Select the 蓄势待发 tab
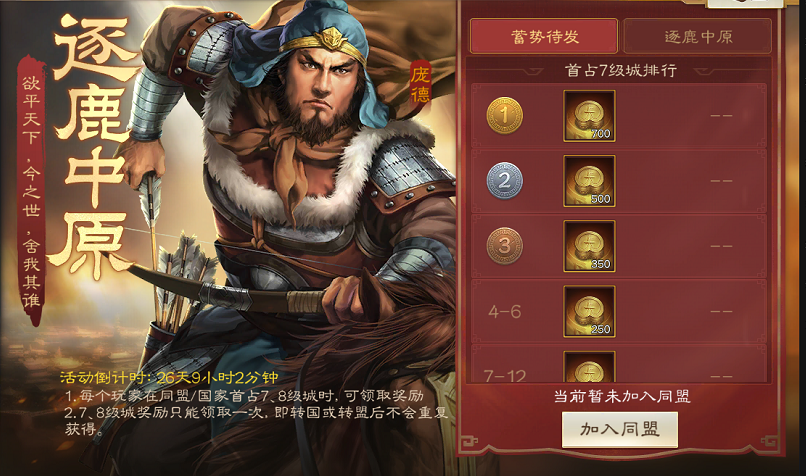 pyautogui.click(x=543, y=36)
